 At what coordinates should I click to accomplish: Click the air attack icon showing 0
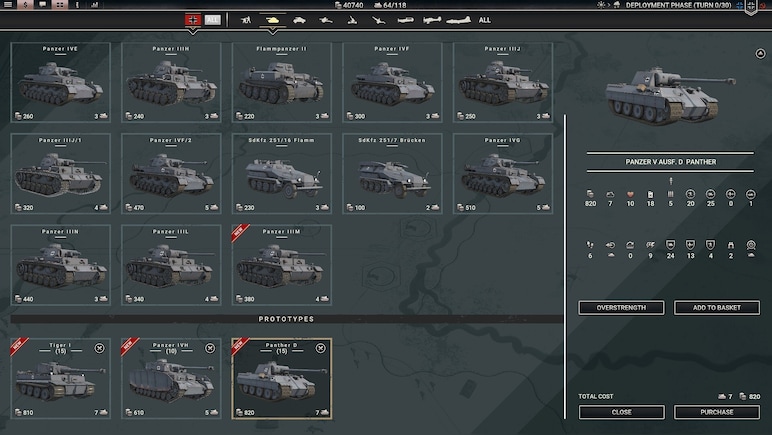tap(731, 194)
